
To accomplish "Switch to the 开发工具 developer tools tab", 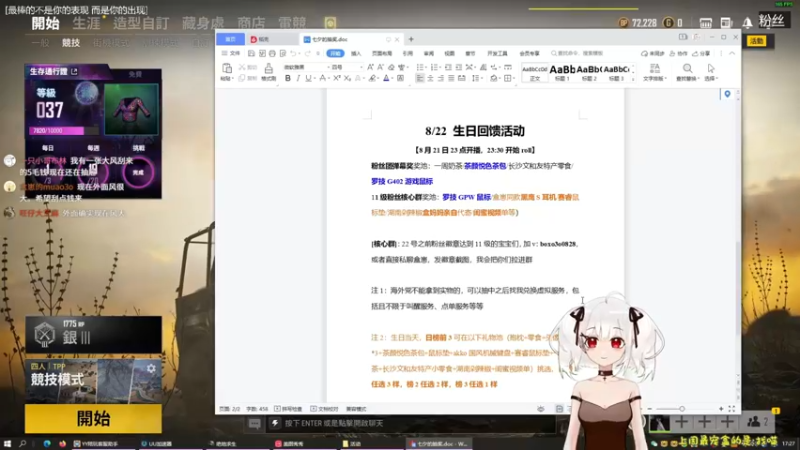I will [497, 54].
